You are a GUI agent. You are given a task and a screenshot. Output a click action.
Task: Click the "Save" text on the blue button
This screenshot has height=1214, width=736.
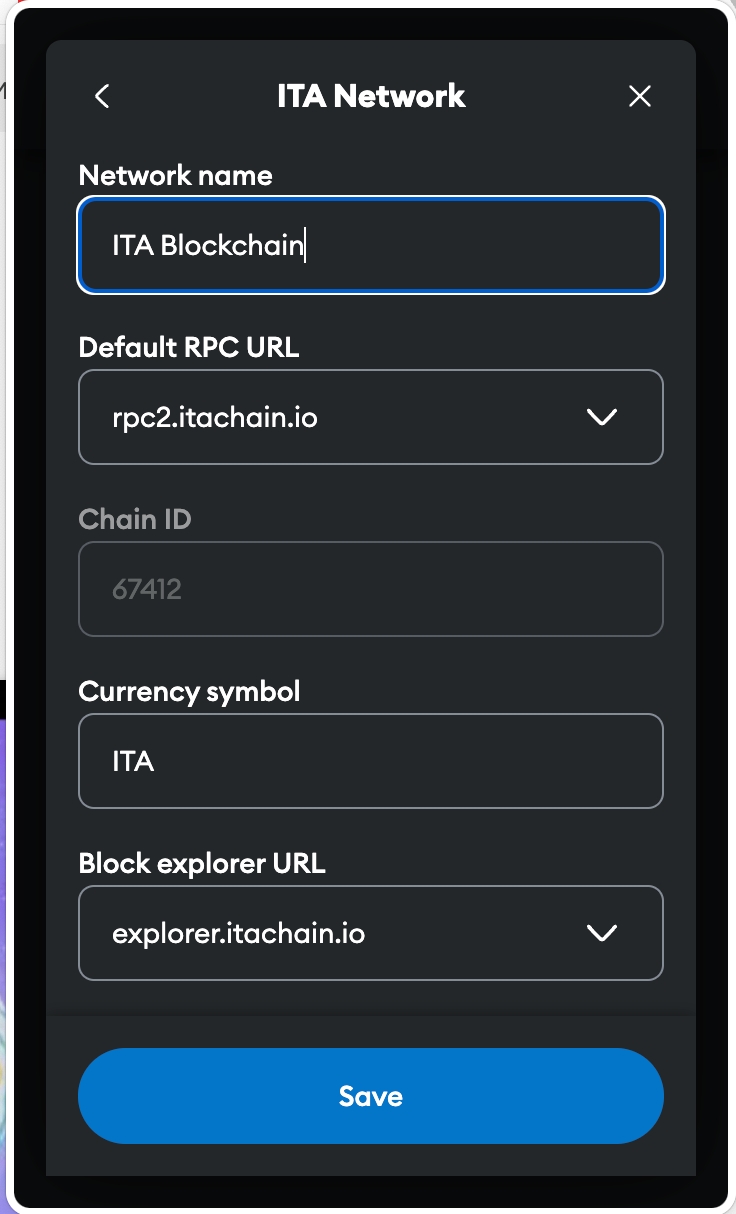pos(370,1096)
